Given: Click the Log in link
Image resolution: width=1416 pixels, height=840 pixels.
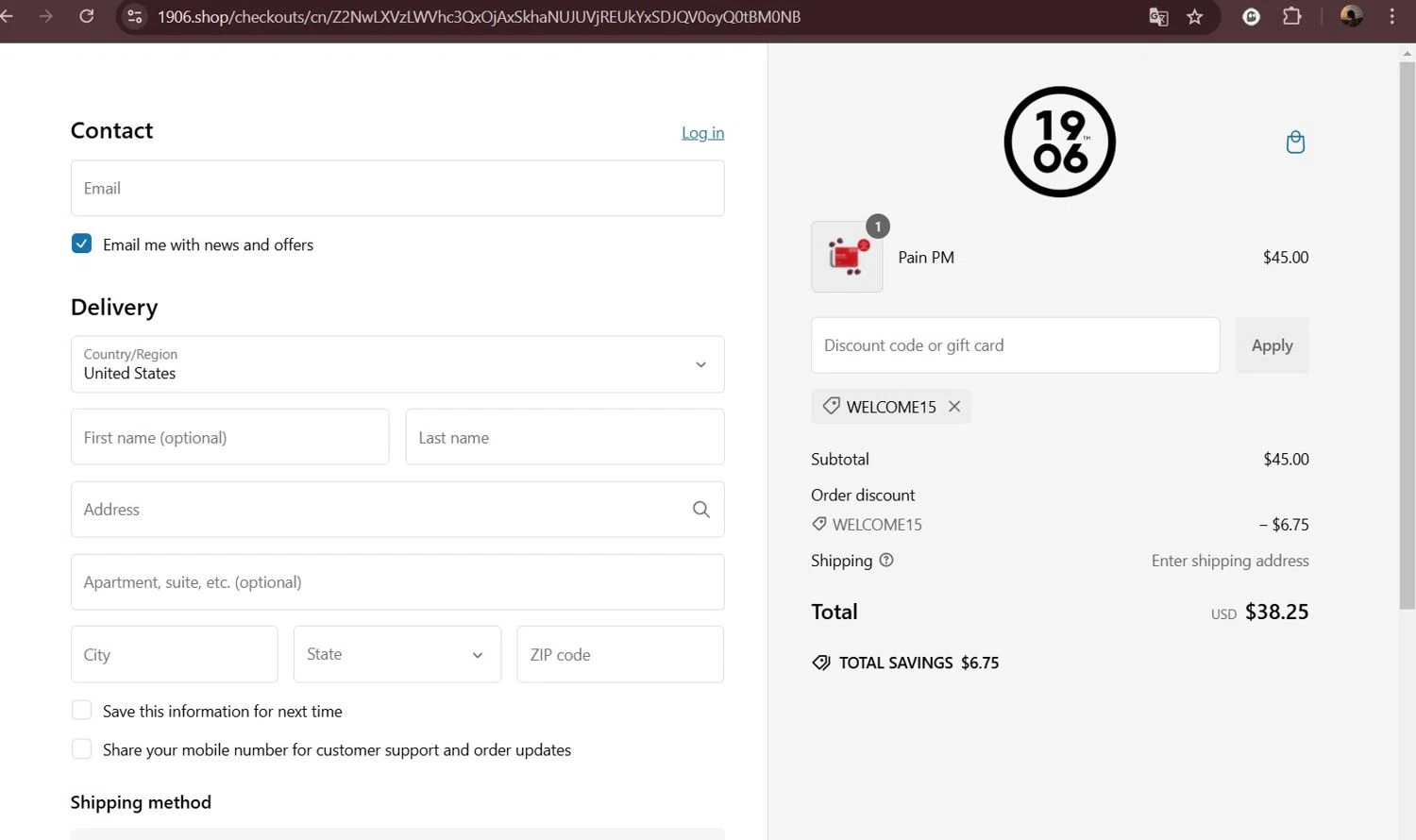Looking at the screenshot, I should 703,133.
